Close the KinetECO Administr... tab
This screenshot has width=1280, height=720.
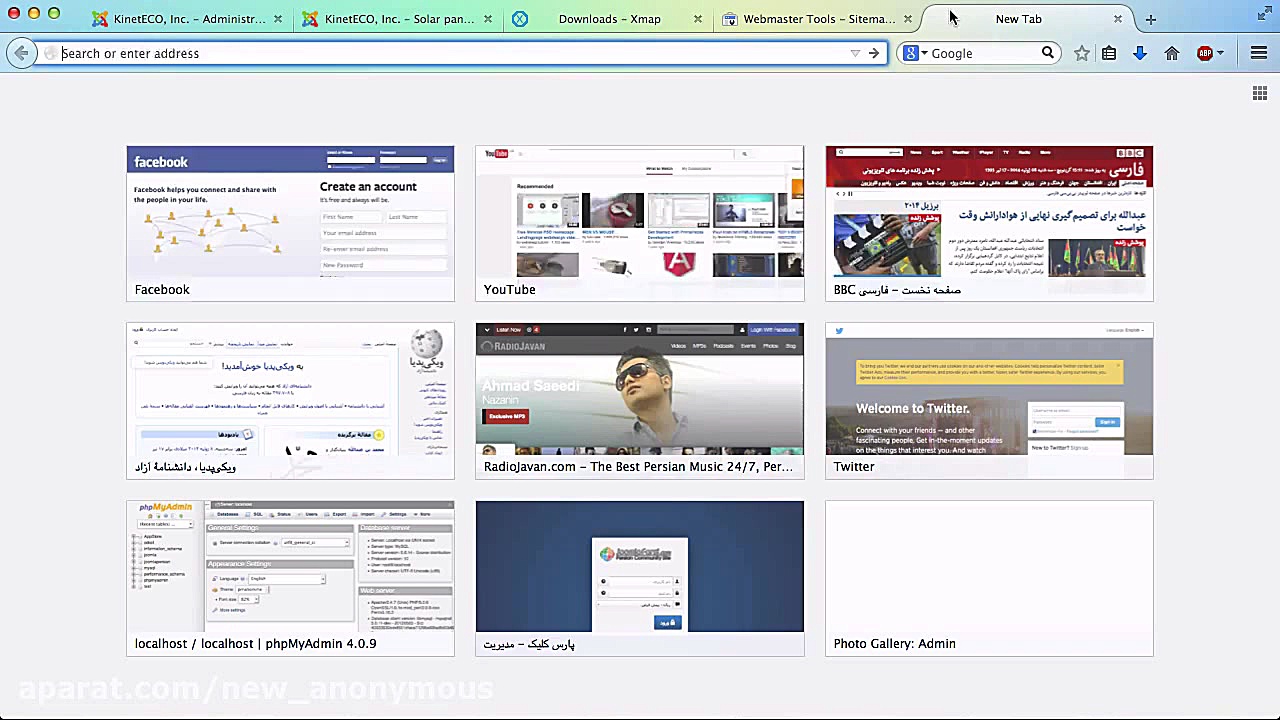(x=278, y=19)
